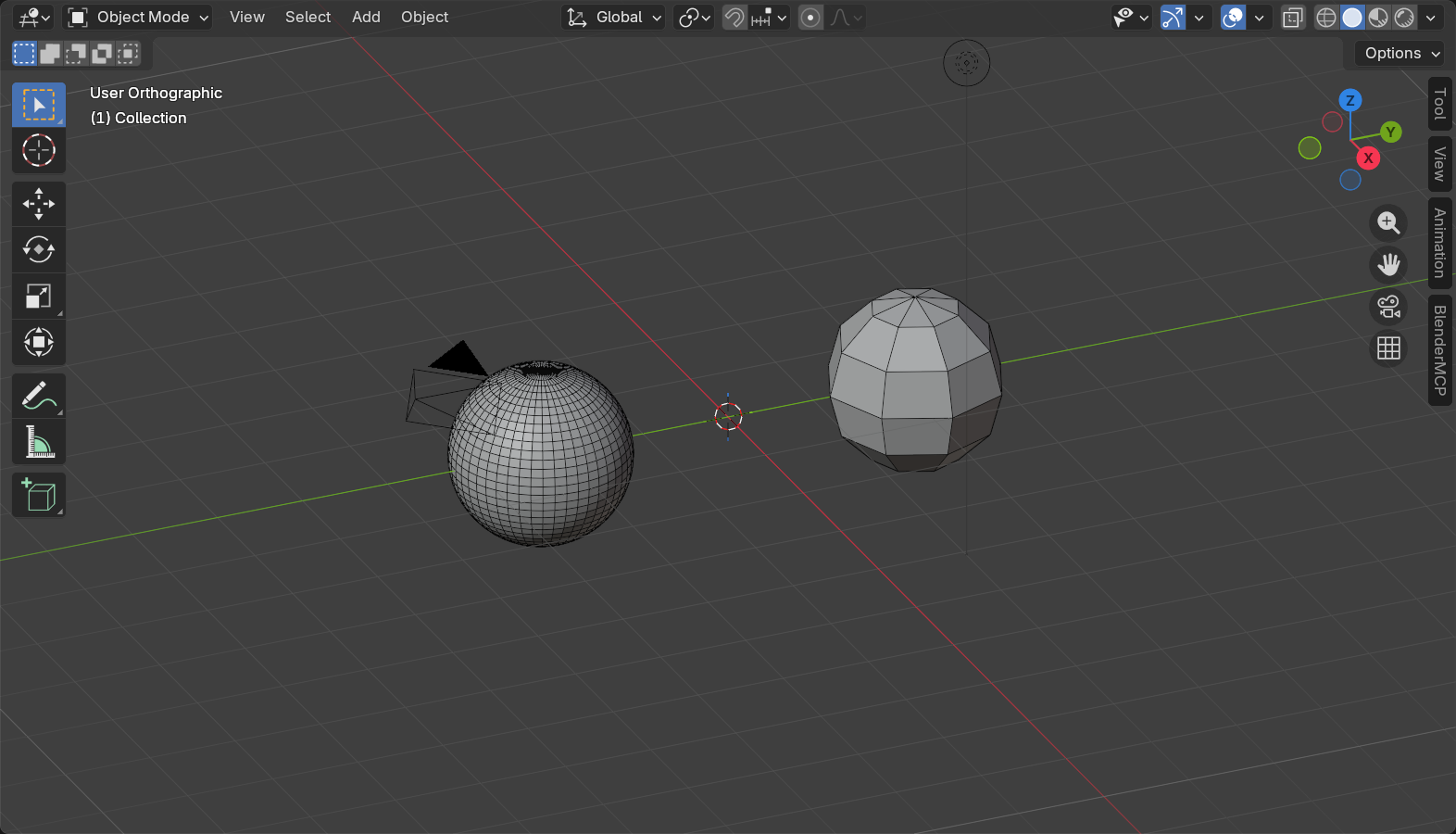1456x834 pixels.
Task: Switch to solid shading
Action: click(1352, 17)
